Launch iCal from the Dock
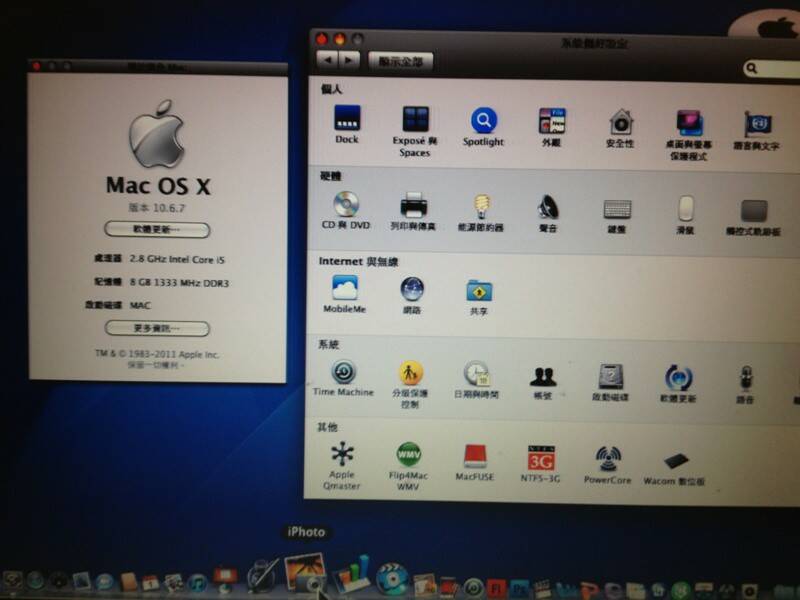This screenshot has width=800, height=600. pyautogui.click(x=151, y=583)
